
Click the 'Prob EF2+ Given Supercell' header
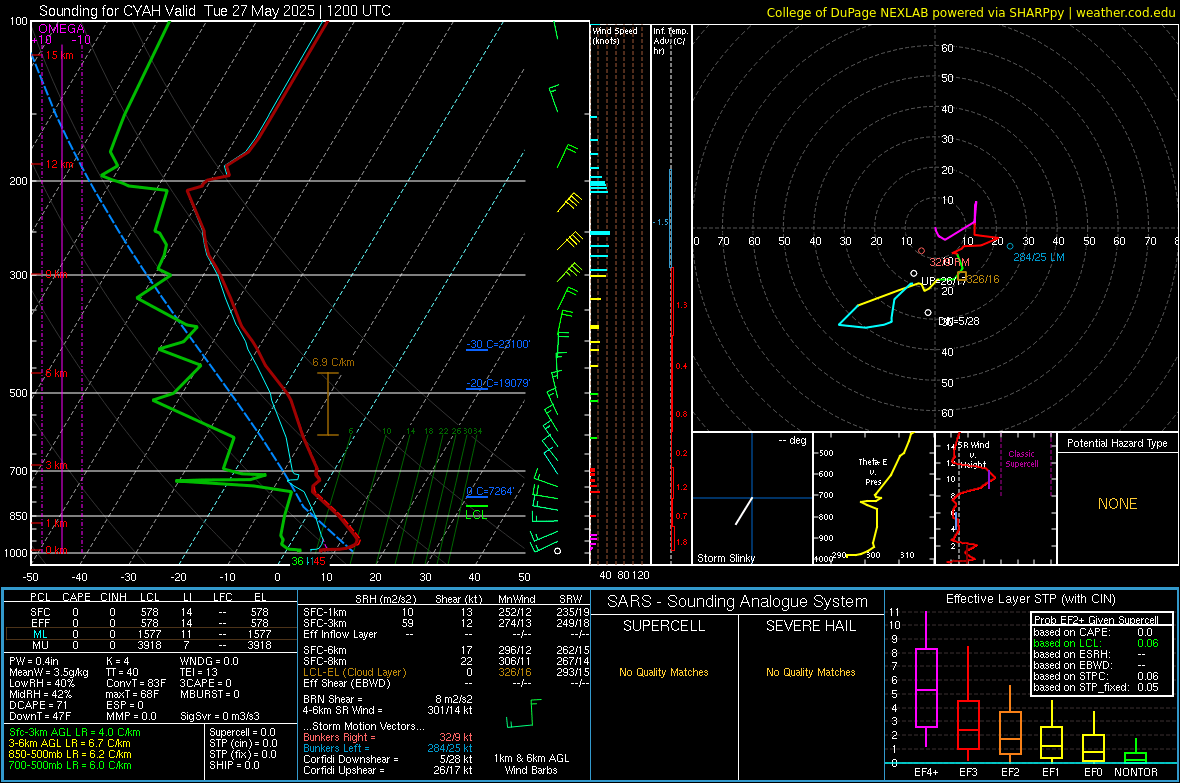click(x=1096, y=620)
